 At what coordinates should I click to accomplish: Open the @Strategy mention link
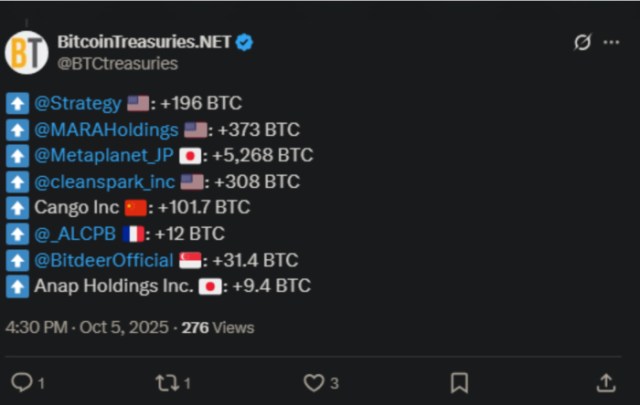(x=78, y=103)
